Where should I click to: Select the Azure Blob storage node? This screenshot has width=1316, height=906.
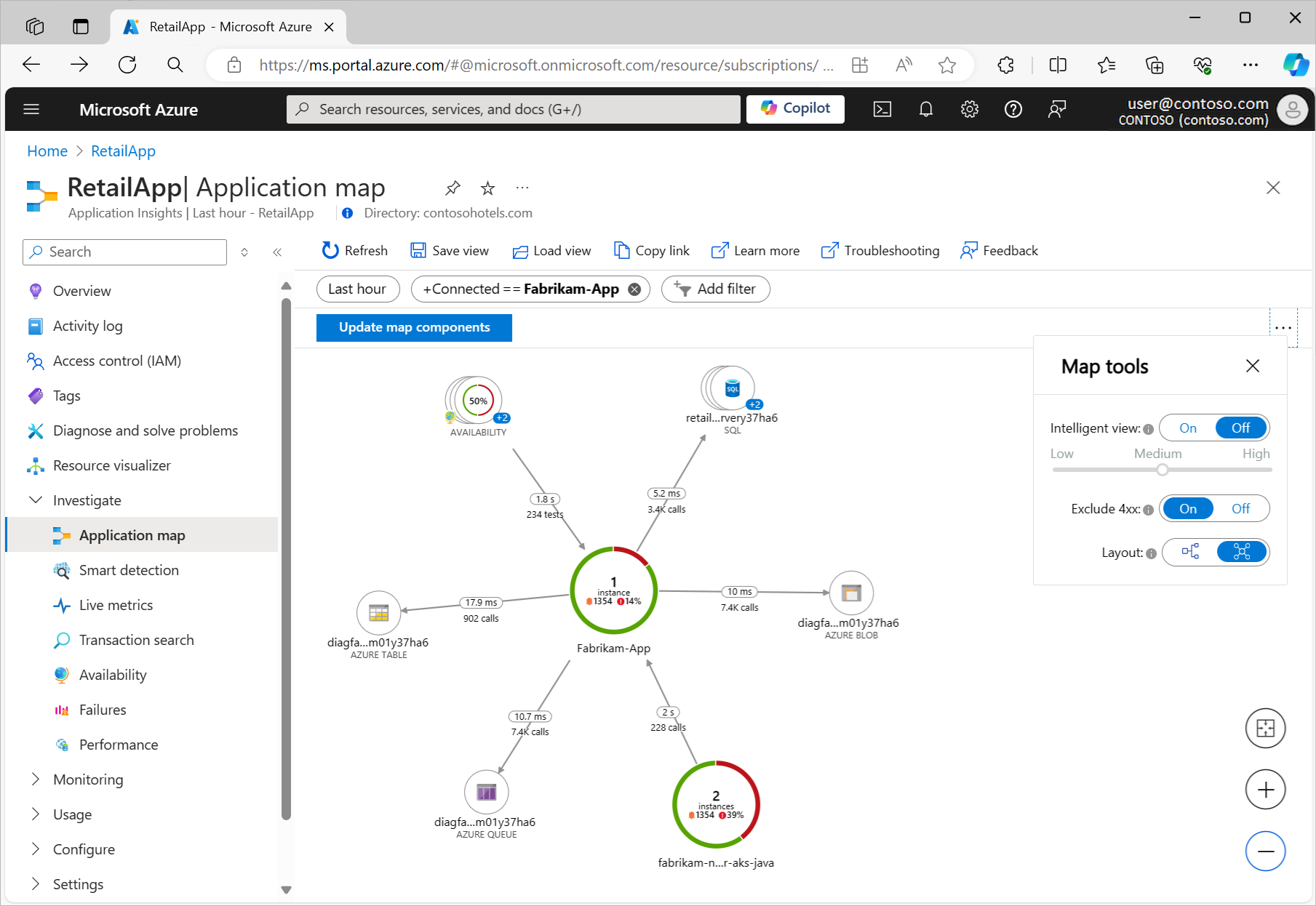(x=851, y=593)
